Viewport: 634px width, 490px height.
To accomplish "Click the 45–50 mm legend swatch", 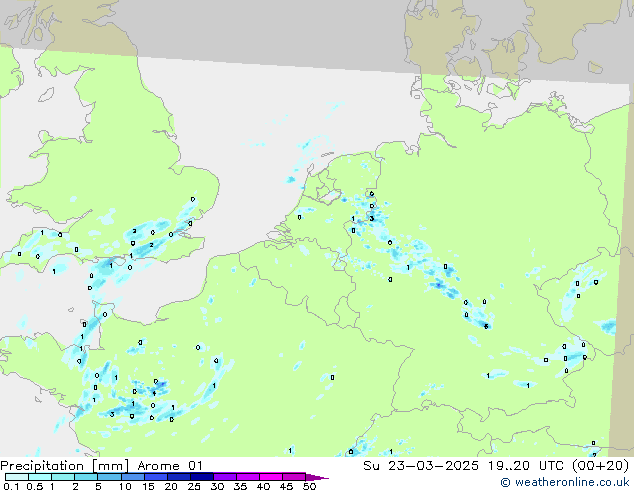I will coord(294,477).
